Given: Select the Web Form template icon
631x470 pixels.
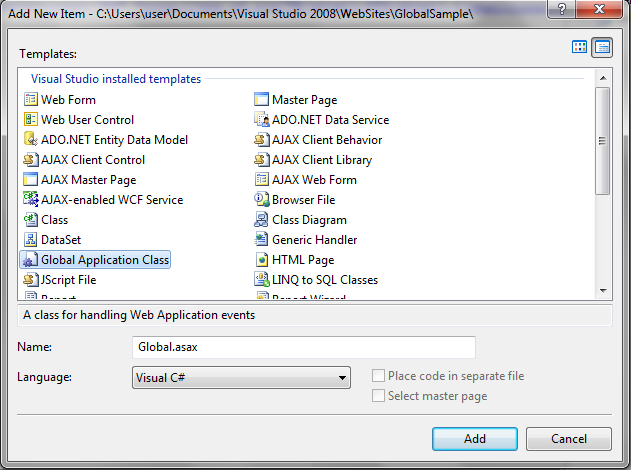Looking at the screenshot, I should coord(31,100).
